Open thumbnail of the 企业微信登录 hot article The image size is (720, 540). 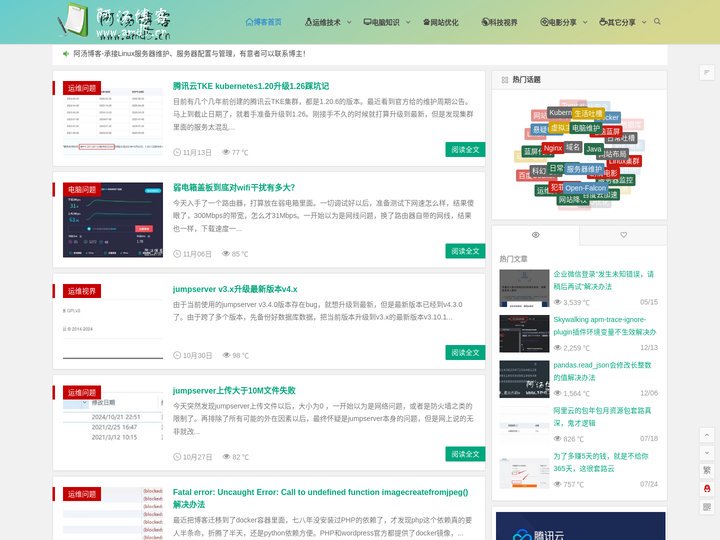click(x=524, y=288)
